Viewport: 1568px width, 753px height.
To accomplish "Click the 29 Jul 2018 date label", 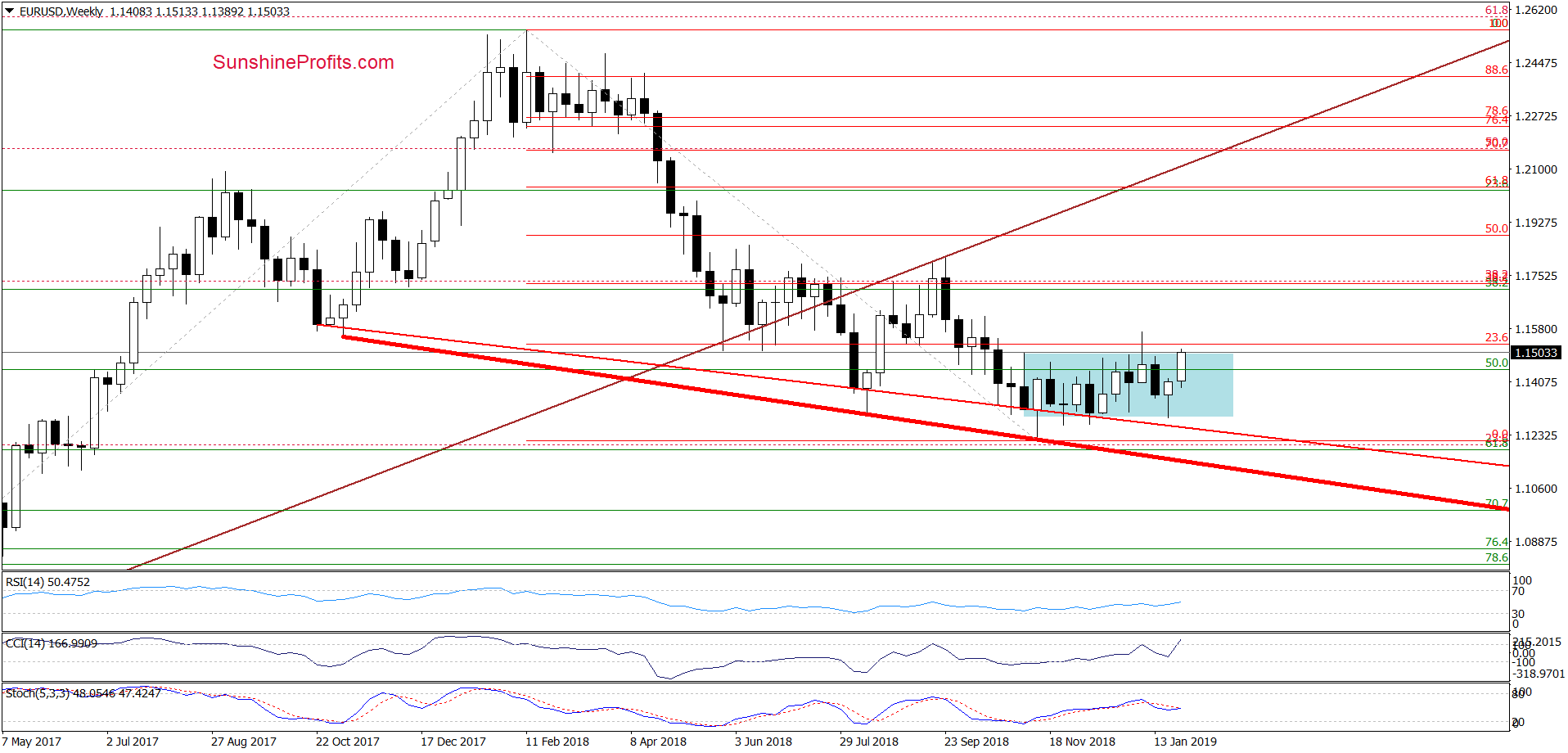I will (x=869, y=742).
